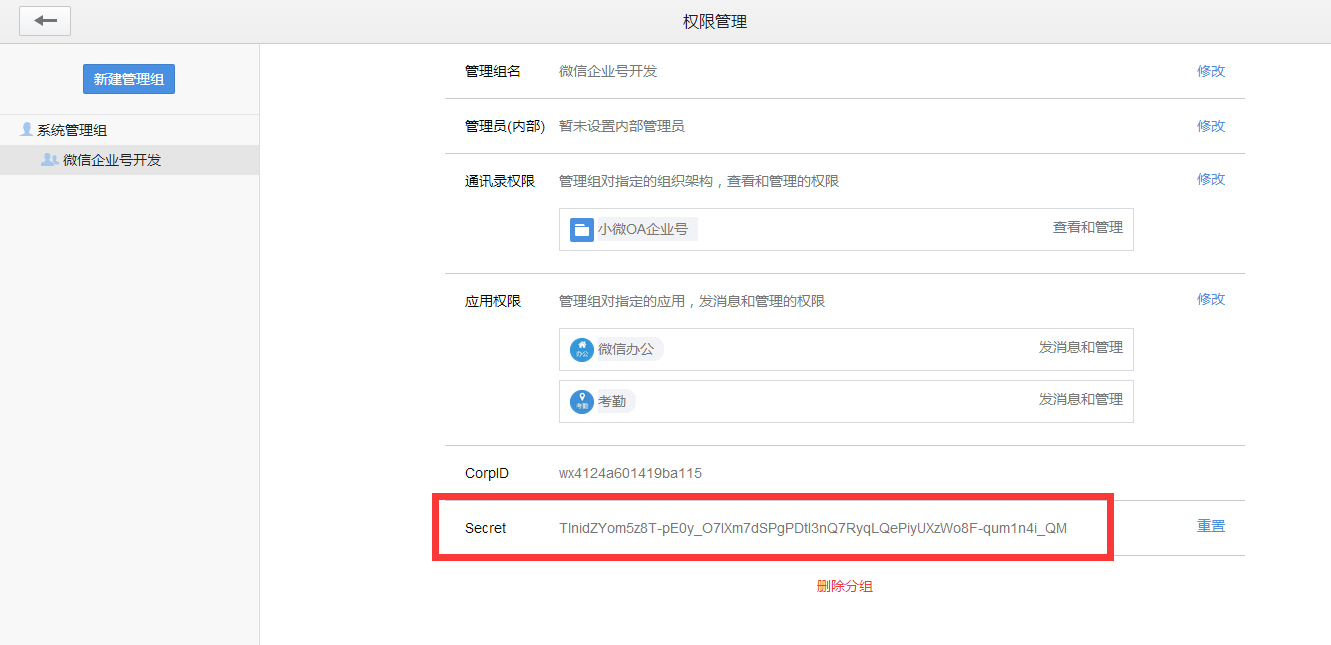The image size is (1331, 645).
Task: Click the 应用权限 label
Action: [x=493, y=301]
